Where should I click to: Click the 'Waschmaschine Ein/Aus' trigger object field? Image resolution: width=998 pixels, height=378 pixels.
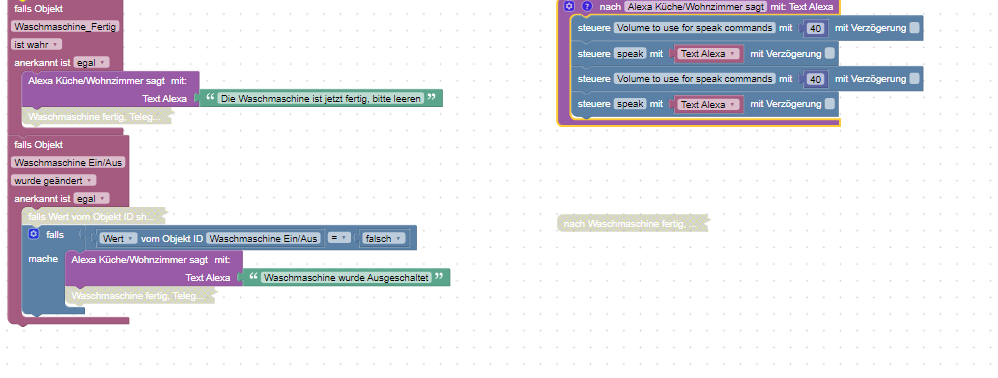click(68, 162)
